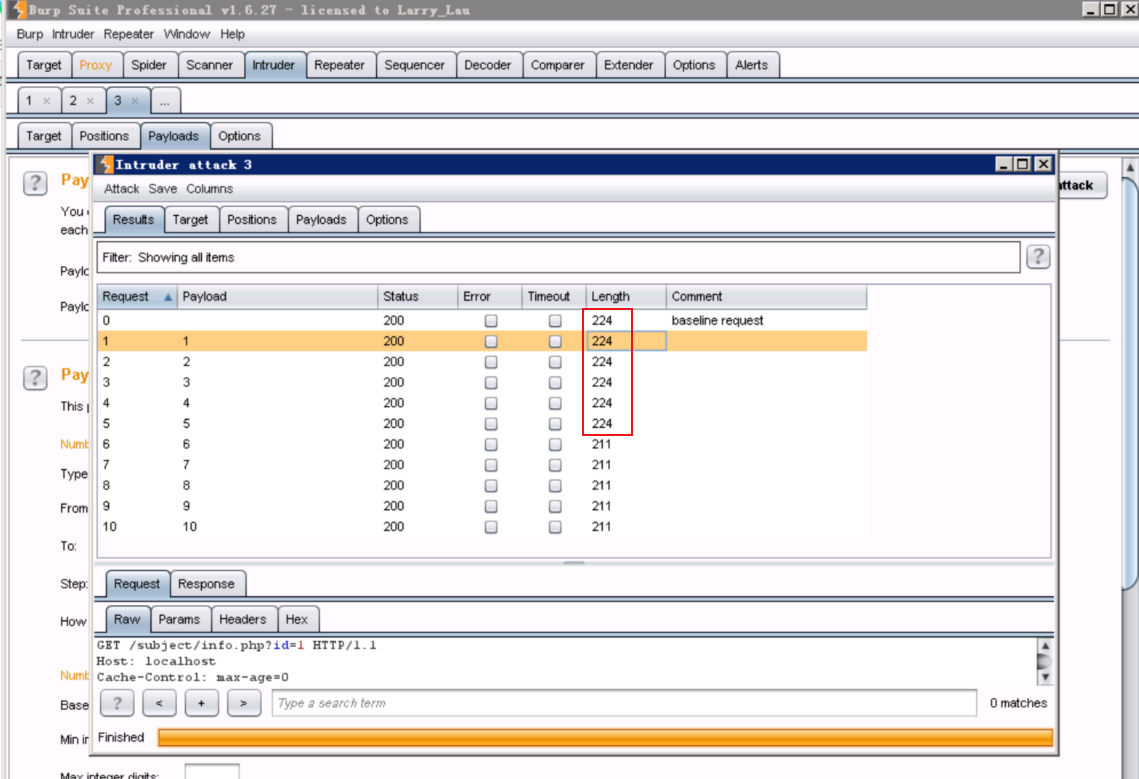Open the Help menu
This screenshot has height=779, width=1139.
click(232, 34)
